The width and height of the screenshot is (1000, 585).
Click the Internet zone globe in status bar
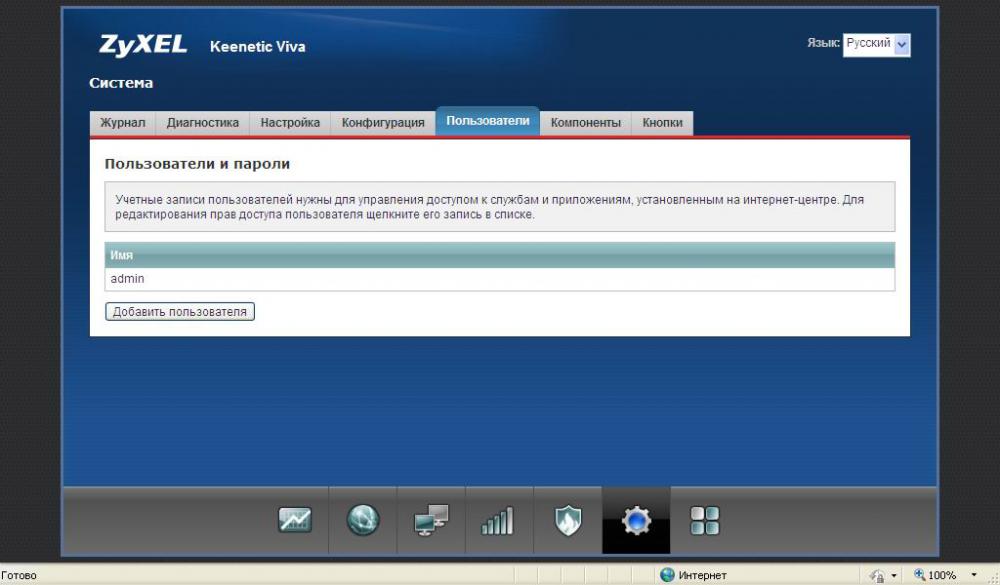pyautogui.click(x=667, y=575)
